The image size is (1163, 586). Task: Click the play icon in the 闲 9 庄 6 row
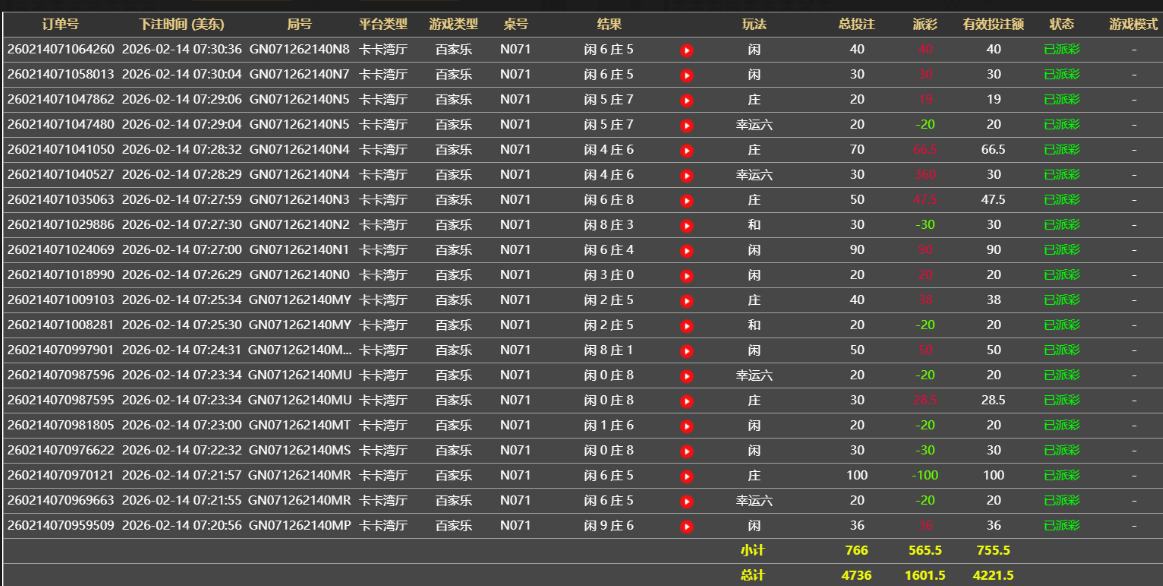[686, 526]
